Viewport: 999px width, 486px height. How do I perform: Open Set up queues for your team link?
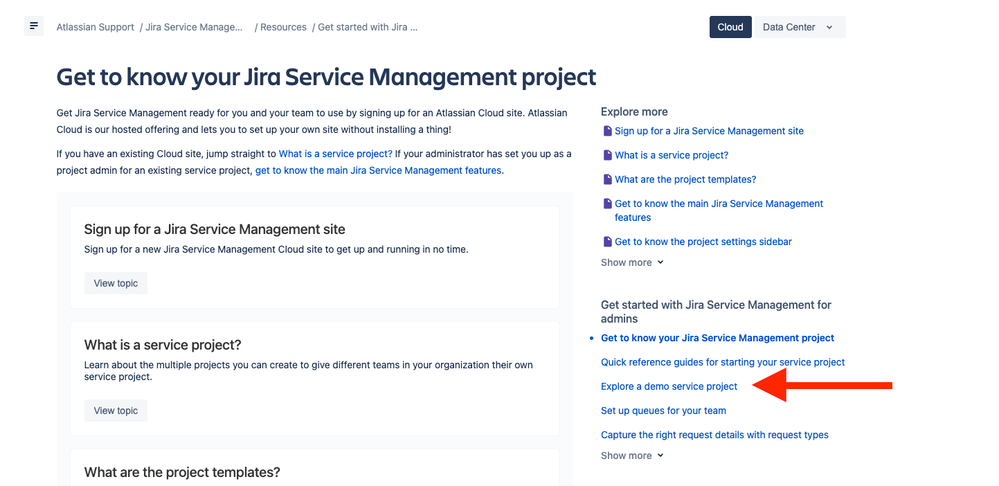tap(663, 411)
